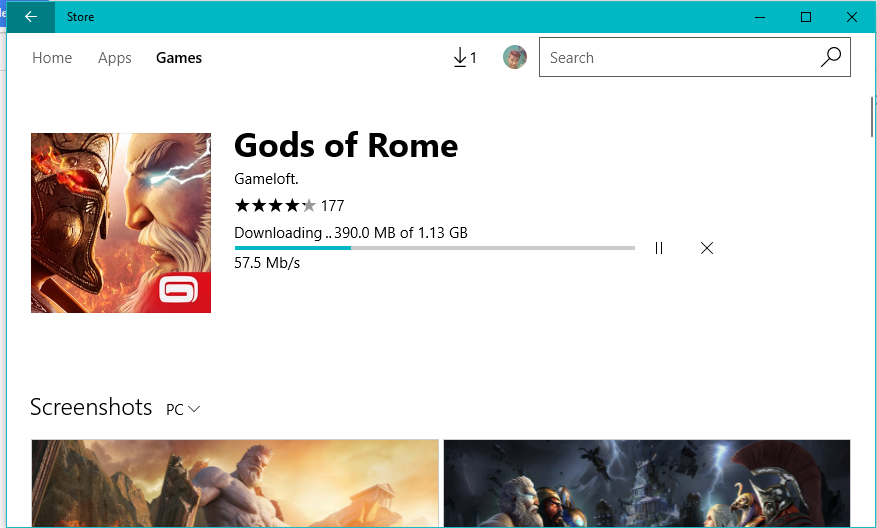
Task: Click the Downloading 390.0 MB of 1.13 GB text
Action: [x=351, y=233]
